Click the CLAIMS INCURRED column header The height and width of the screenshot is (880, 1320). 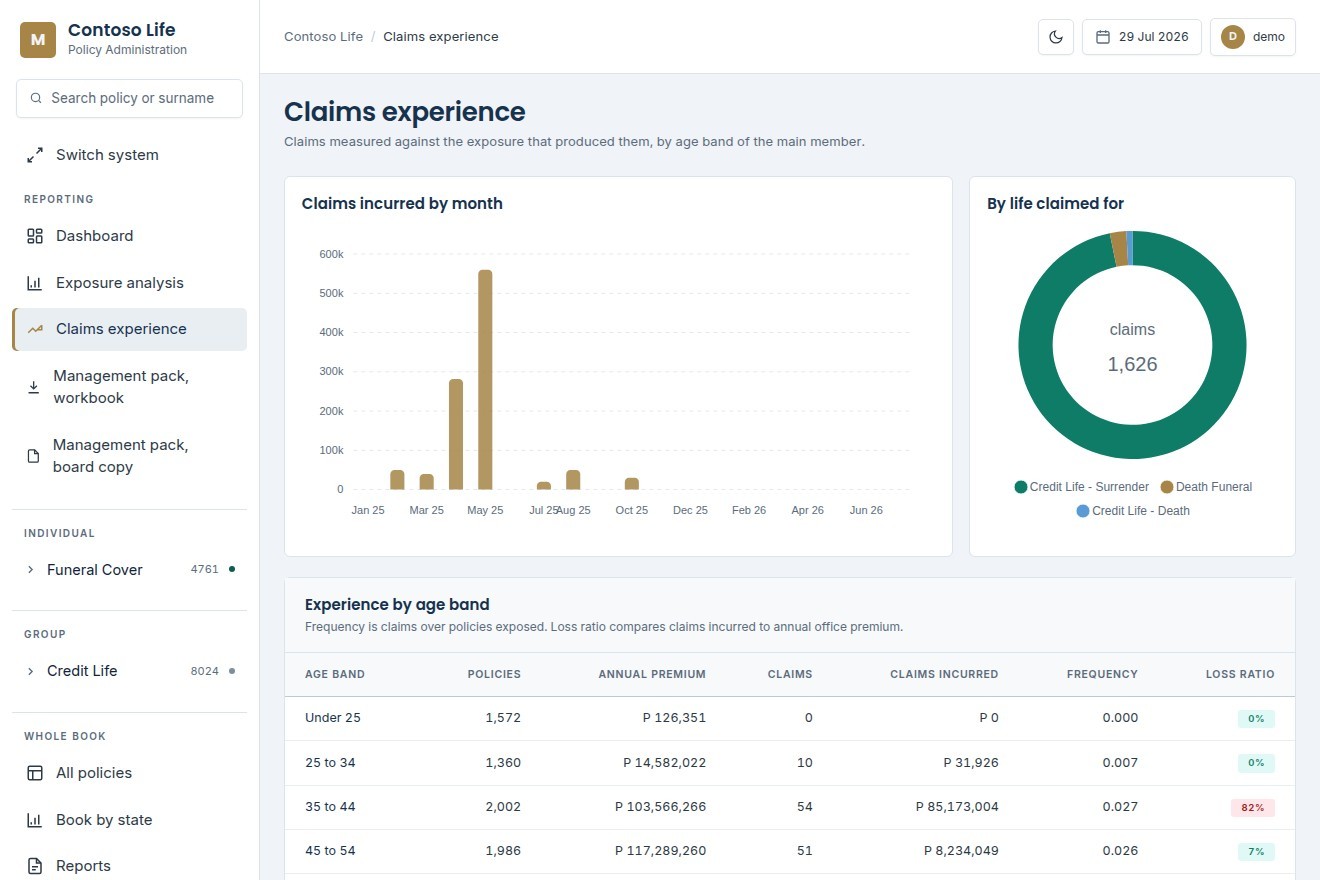(944, 674)
